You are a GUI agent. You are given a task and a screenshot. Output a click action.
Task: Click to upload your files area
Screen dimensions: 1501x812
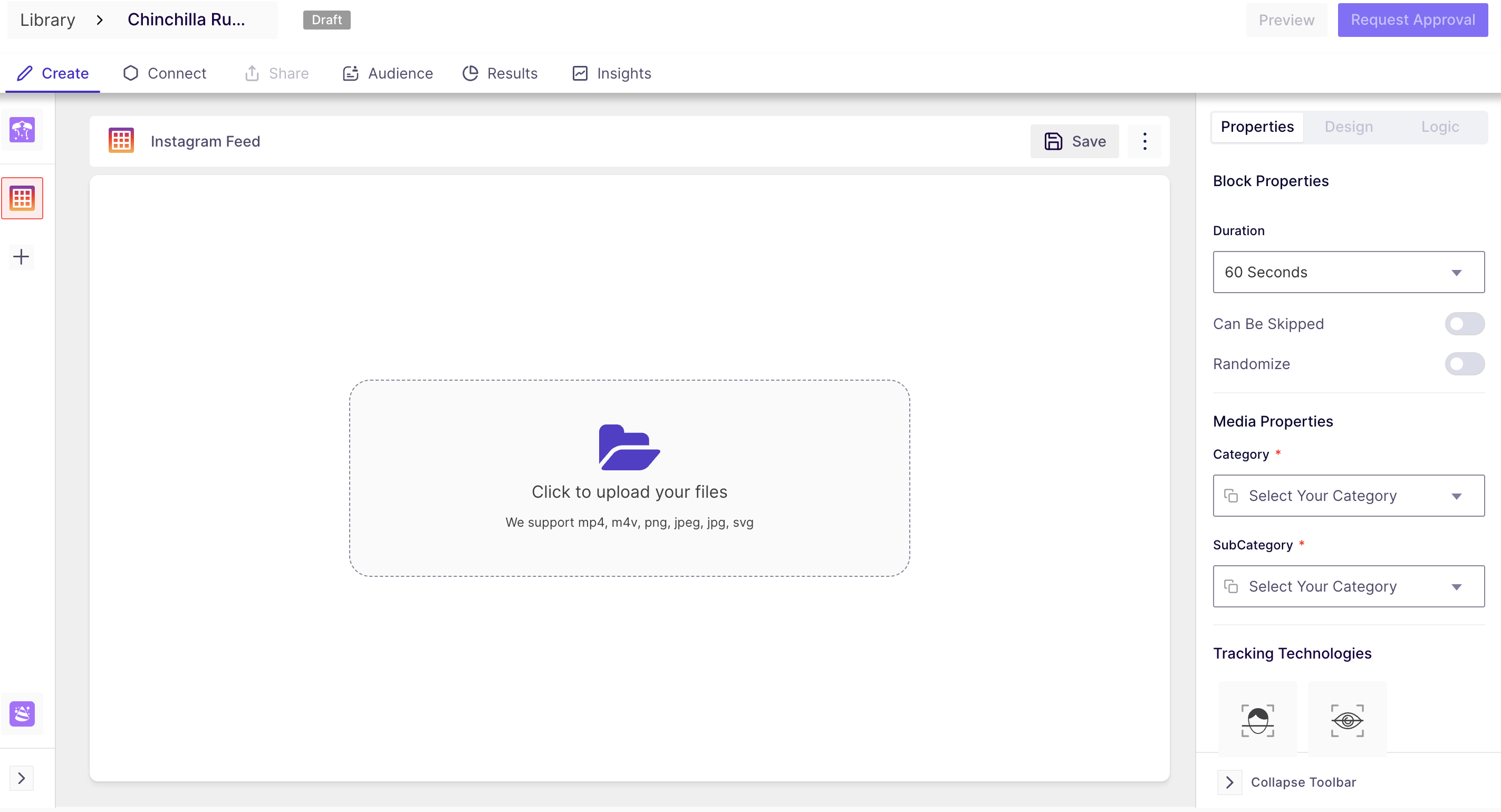pyautogui.click(x=629, y=478)
